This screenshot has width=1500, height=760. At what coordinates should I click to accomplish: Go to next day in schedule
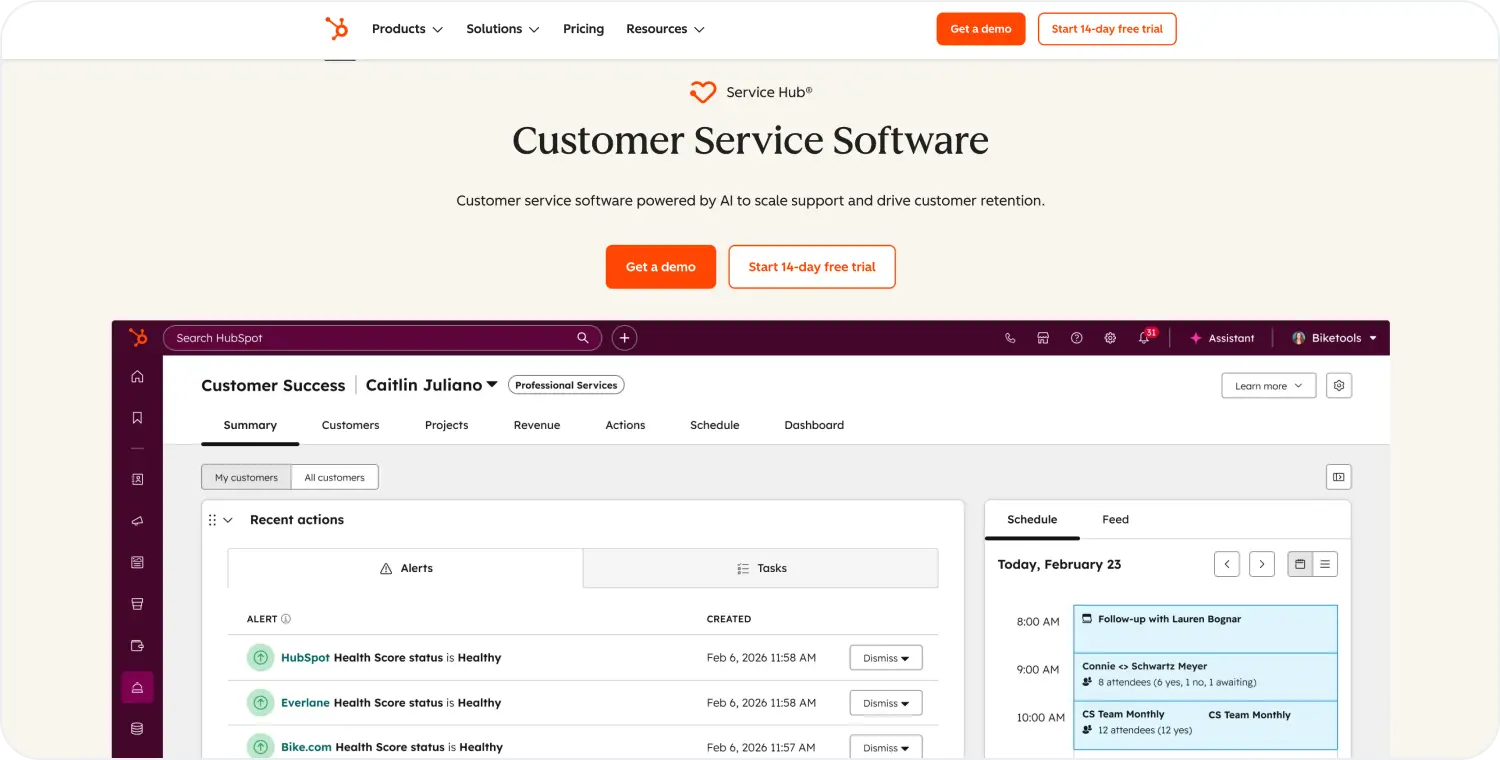1262,564
